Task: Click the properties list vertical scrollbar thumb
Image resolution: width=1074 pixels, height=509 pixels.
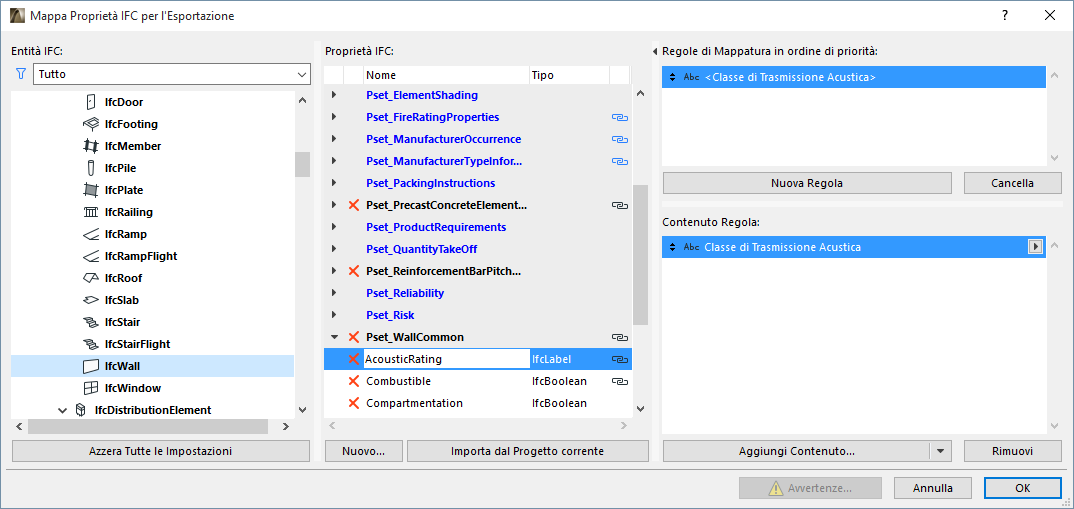Action: point(640,254)
